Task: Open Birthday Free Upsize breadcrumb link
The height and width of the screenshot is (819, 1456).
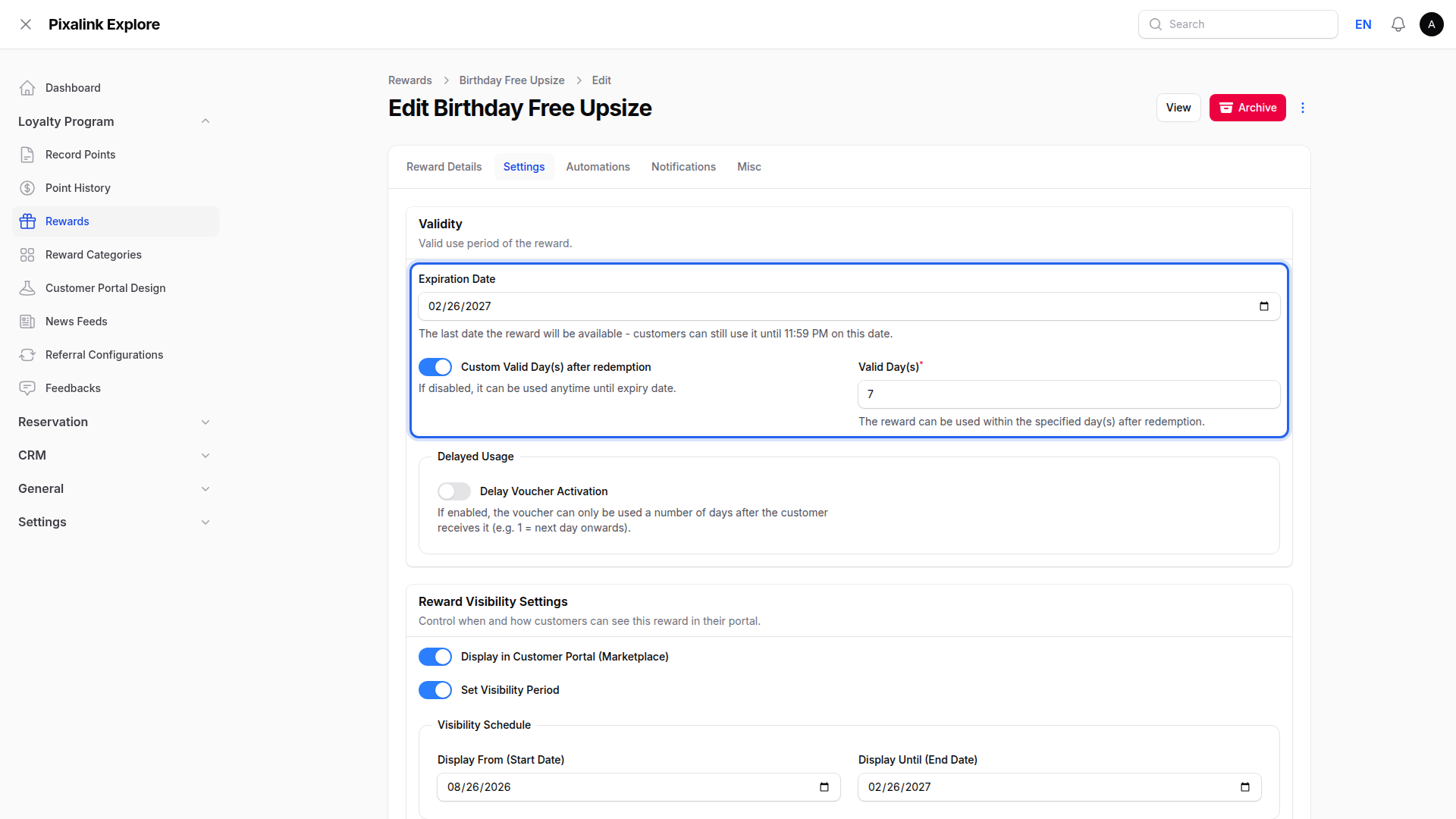Action: coord(512,80)
